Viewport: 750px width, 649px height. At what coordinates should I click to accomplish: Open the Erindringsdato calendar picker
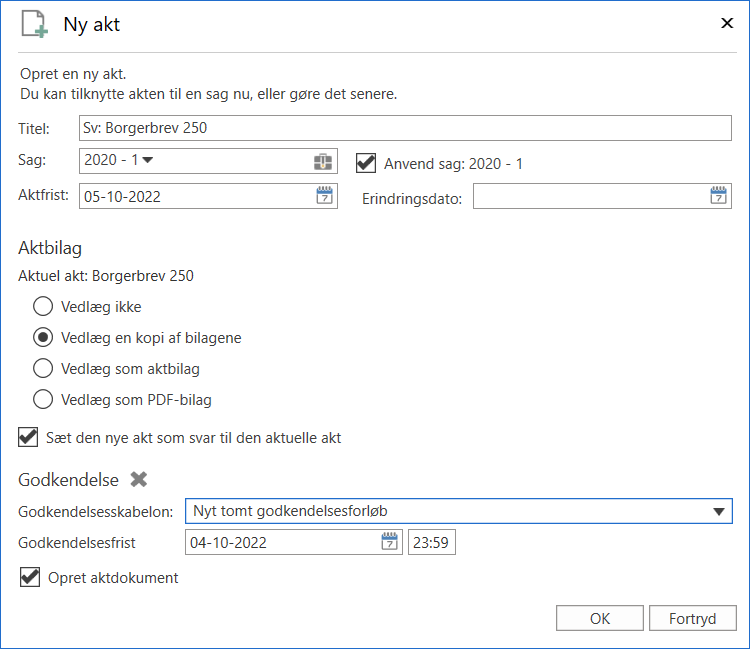click(x=719, y=196)
